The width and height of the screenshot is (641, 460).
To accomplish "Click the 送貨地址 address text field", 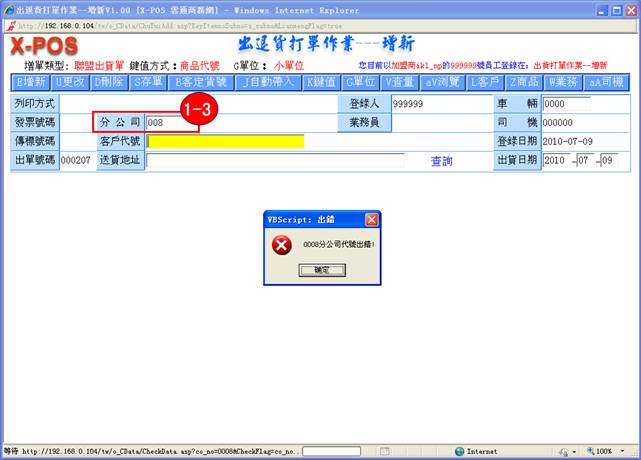I will (x=275, y=161).
